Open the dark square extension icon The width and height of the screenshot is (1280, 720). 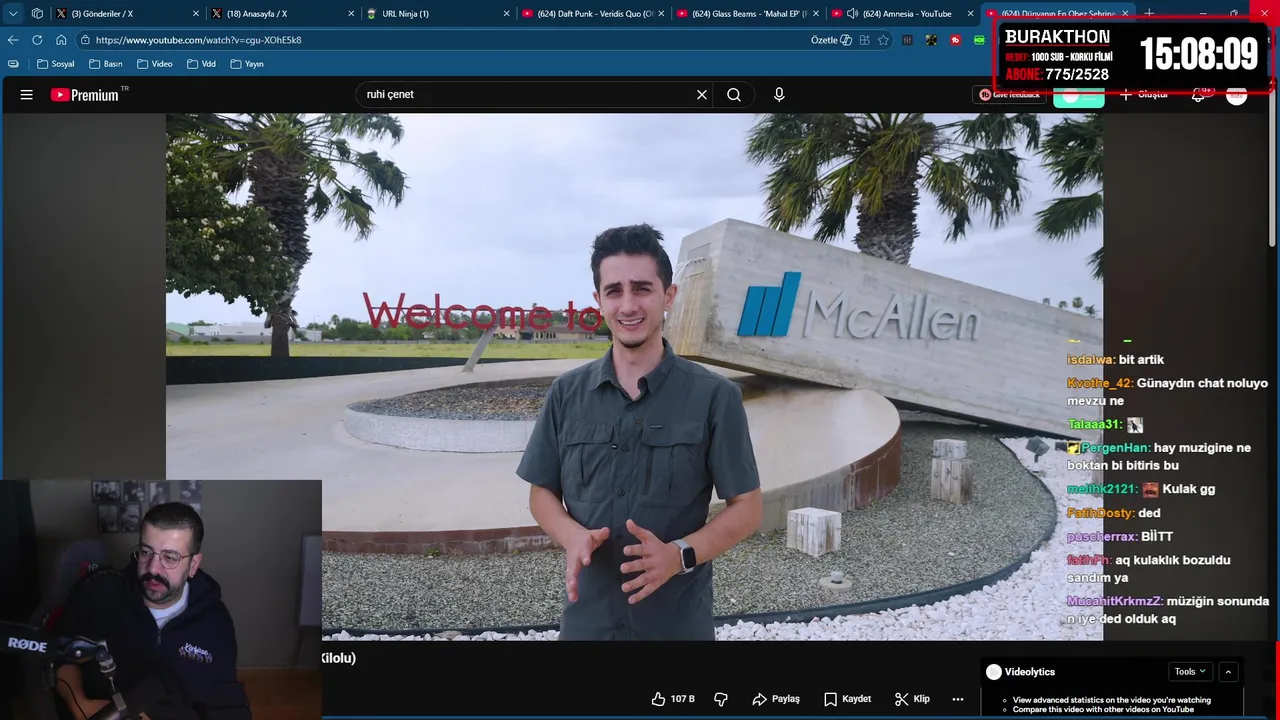(x=931, y=40)
